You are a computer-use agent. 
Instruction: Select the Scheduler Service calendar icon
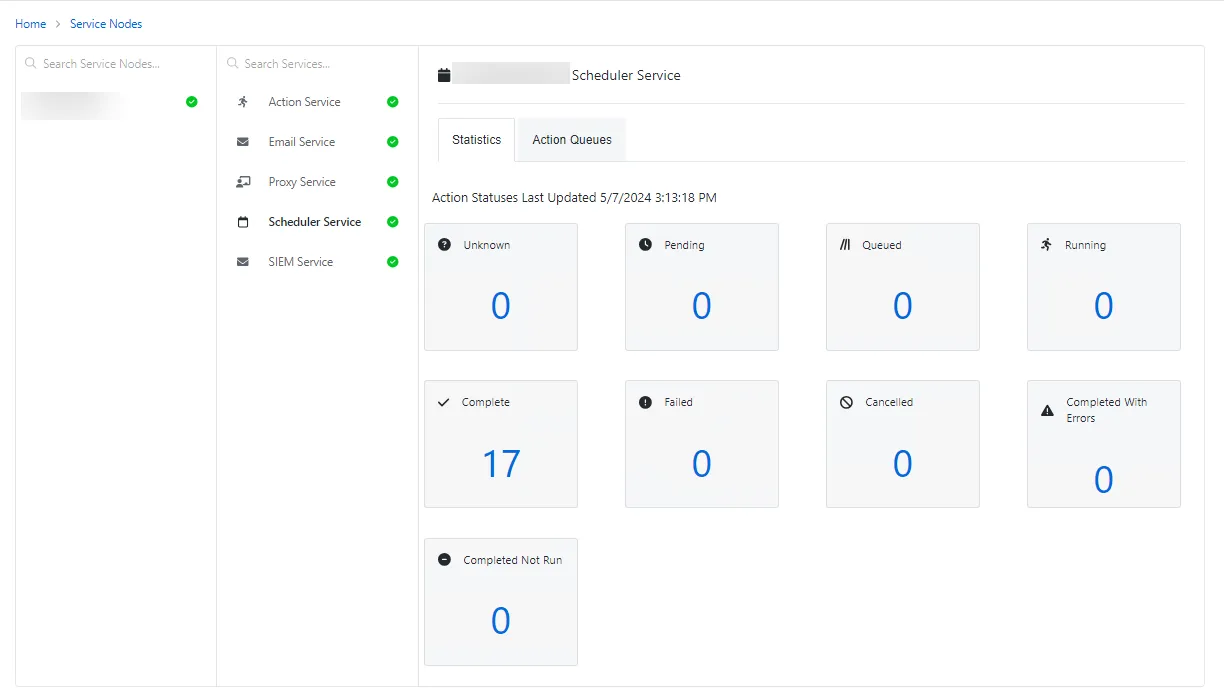[241, 221]
